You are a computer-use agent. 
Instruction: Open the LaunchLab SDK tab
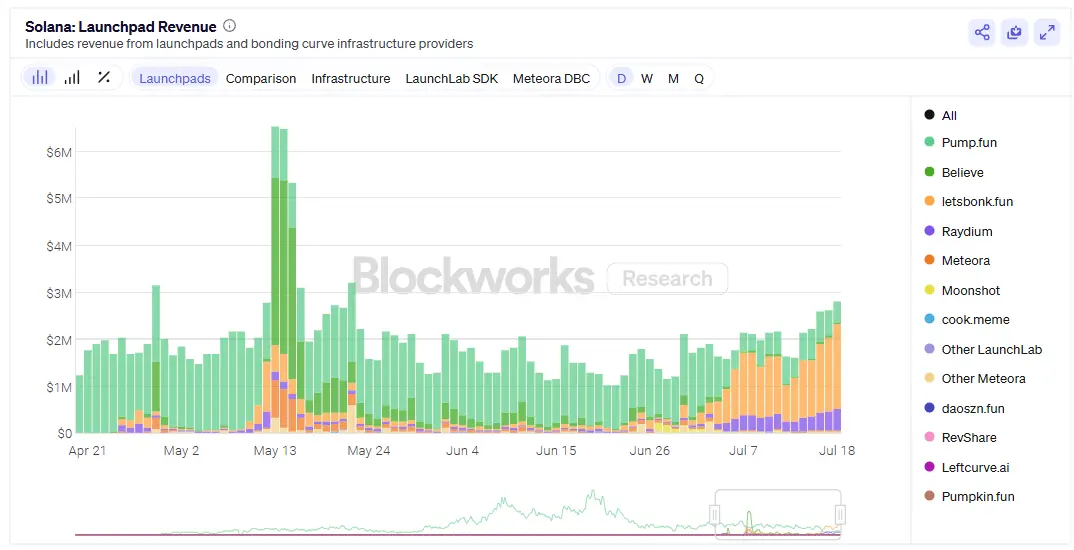pos(452,78)
